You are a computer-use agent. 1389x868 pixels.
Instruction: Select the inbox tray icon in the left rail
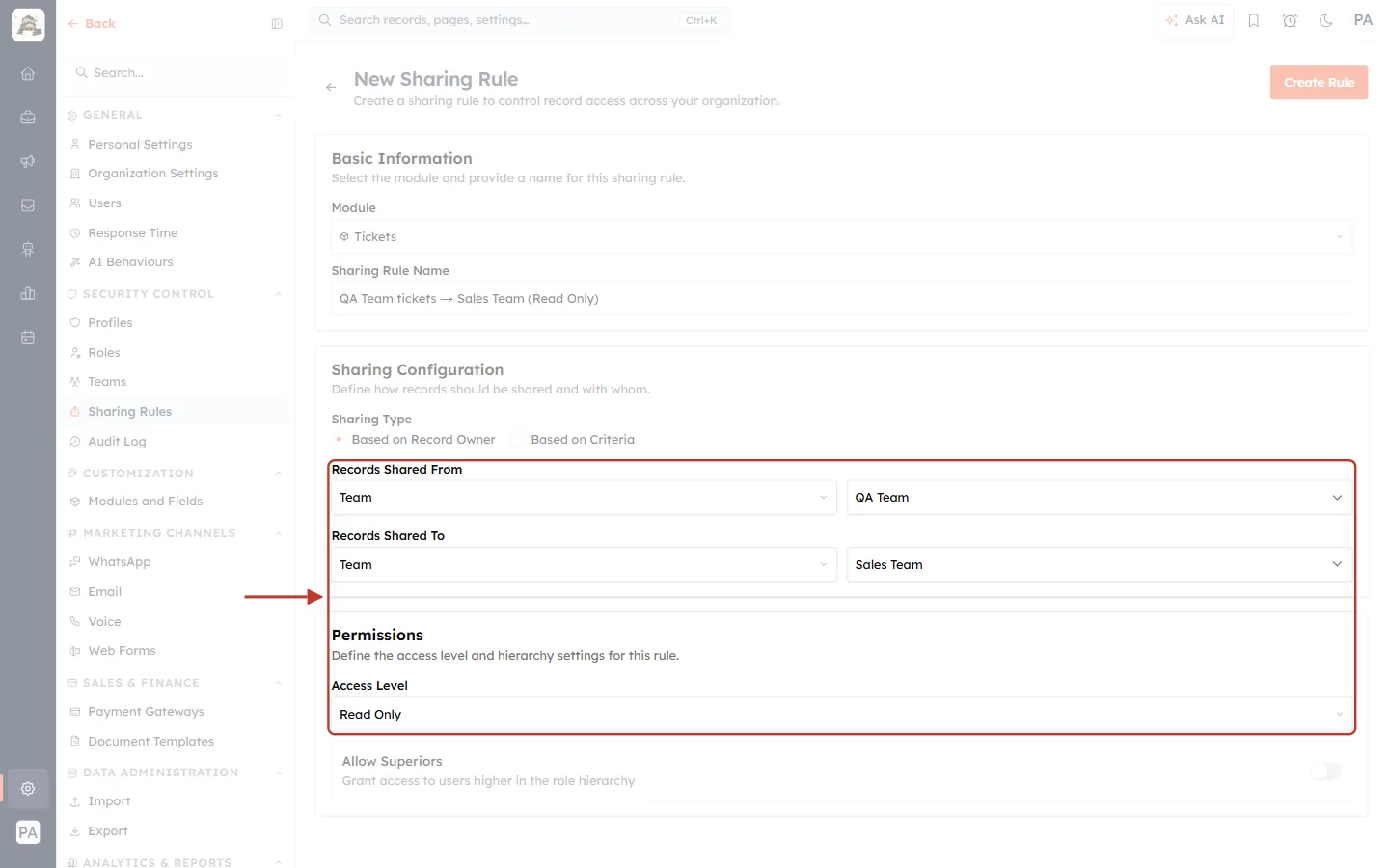pos(28,205)
